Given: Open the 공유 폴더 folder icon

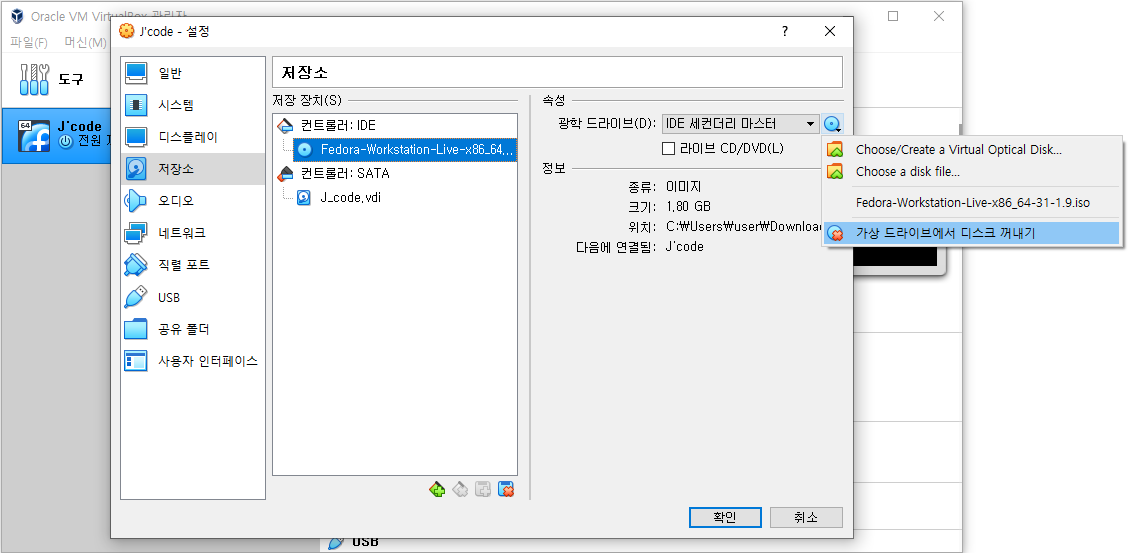Looking at the screenshot, I should [x=136, y=329].
